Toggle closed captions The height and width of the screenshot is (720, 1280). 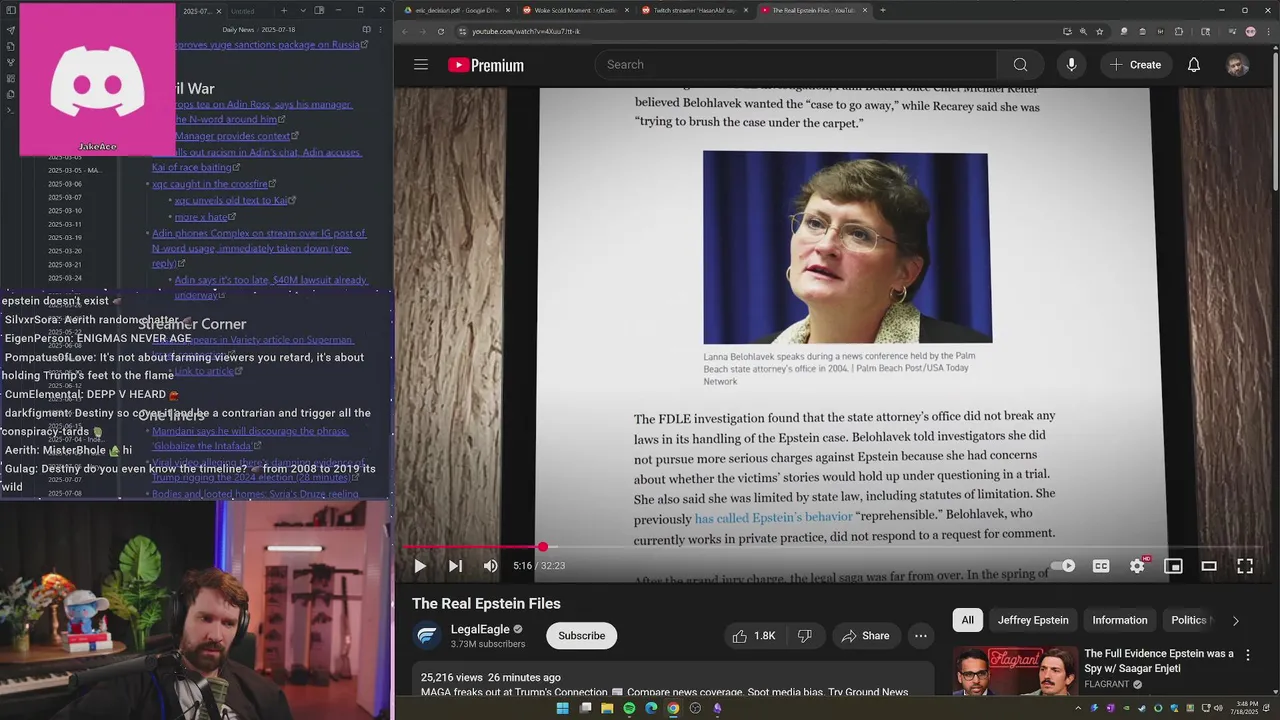[x=1101, y=566]
